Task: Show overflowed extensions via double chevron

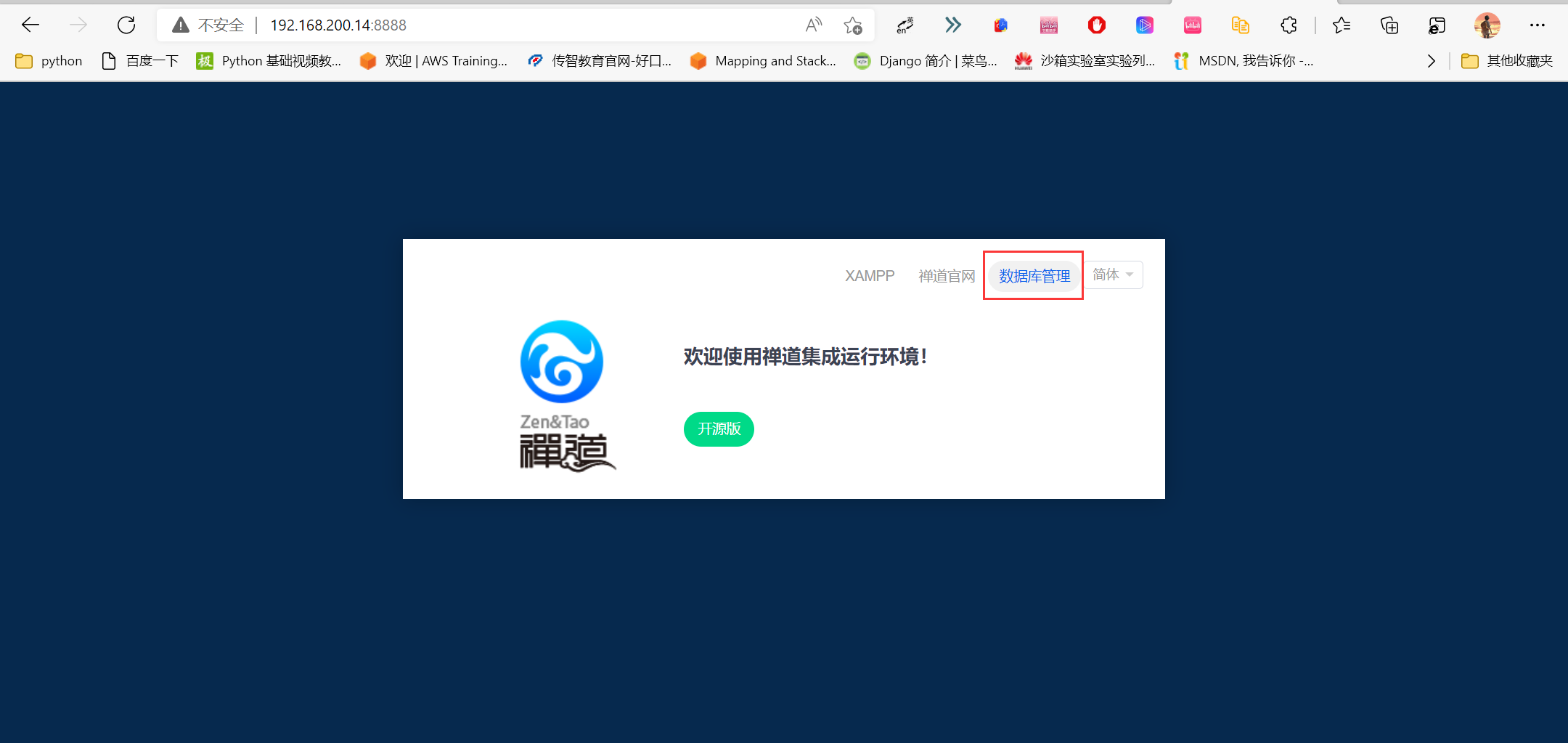Action: 953,25
